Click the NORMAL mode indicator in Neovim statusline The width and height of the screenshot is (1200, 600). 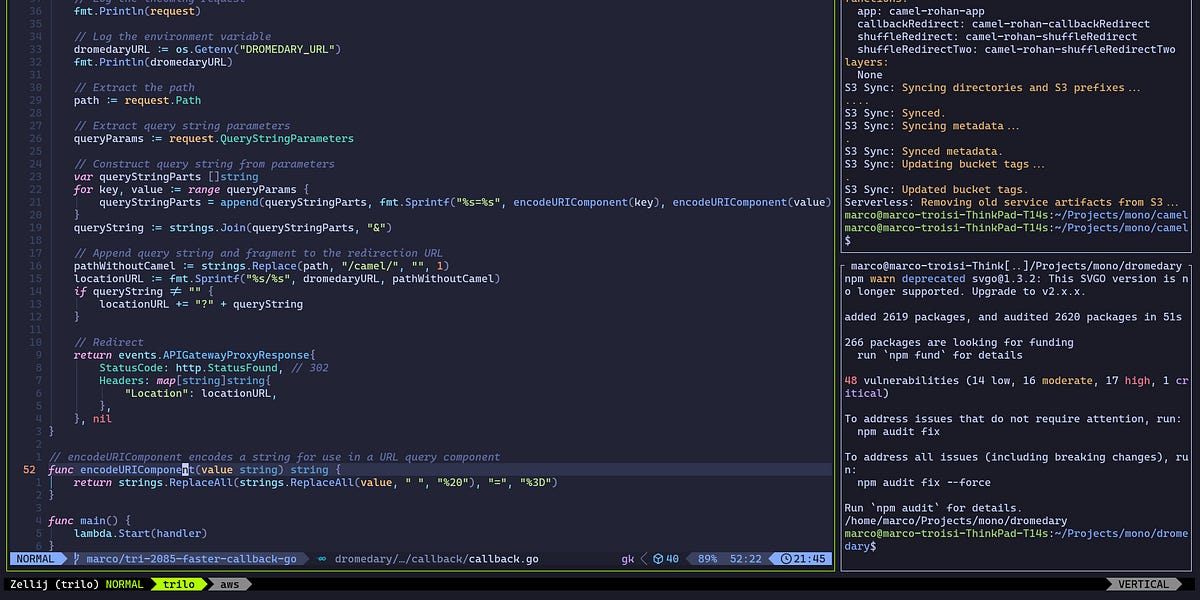(x=36, y=559)
